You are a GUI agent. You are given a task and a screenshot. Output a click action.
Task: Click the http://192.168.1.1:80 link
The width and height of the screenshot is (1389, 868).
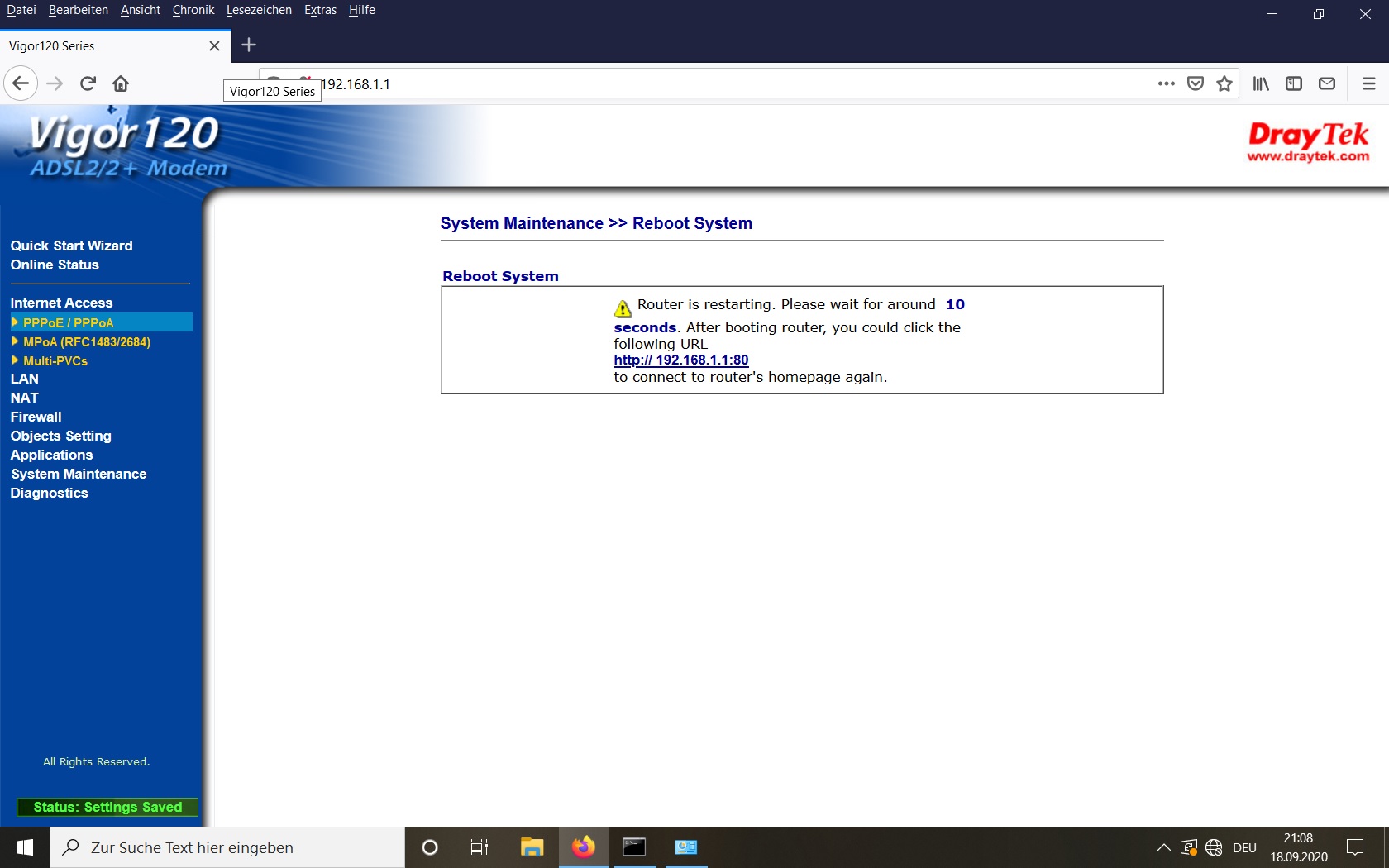[680, 360]
